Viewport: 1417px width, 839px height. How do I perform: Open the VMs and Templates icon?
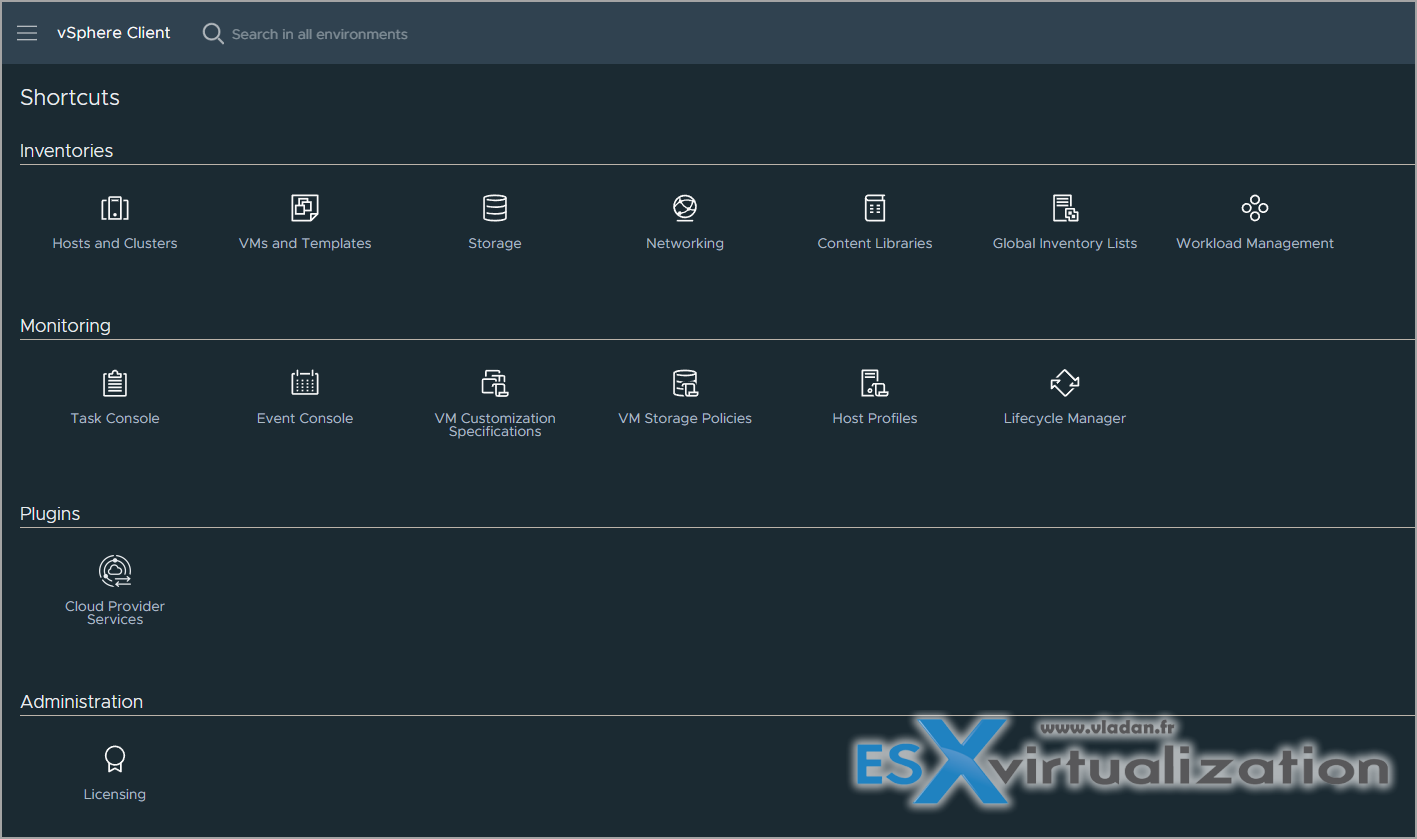click(305, 208)
